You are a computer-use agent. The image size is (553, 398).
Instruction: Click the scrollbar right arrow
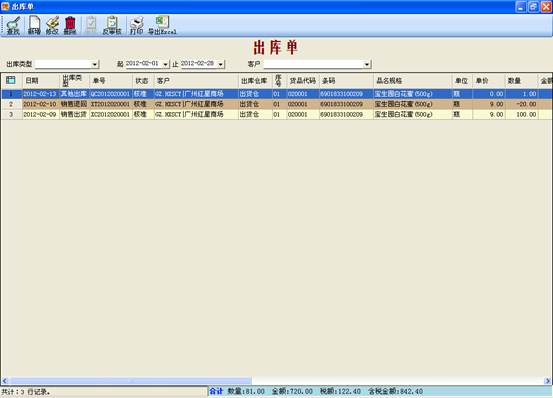[x=548, y=381]
